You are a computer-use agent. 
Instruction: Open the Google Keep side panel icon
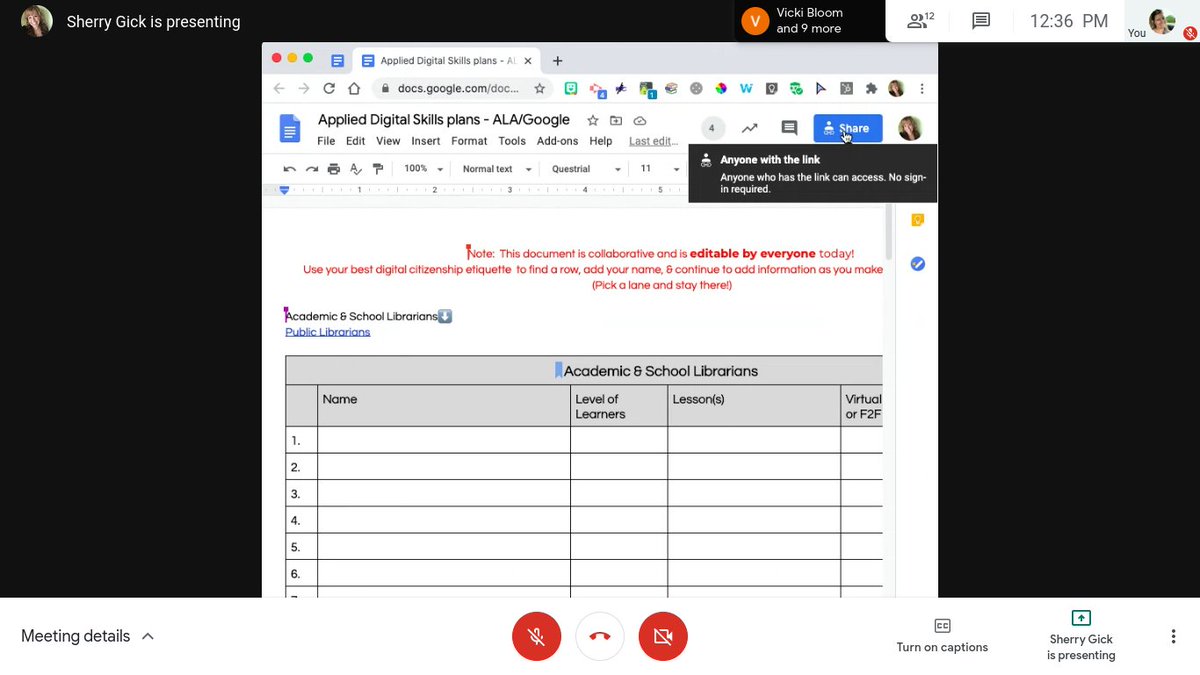click(x=917, y=220)
